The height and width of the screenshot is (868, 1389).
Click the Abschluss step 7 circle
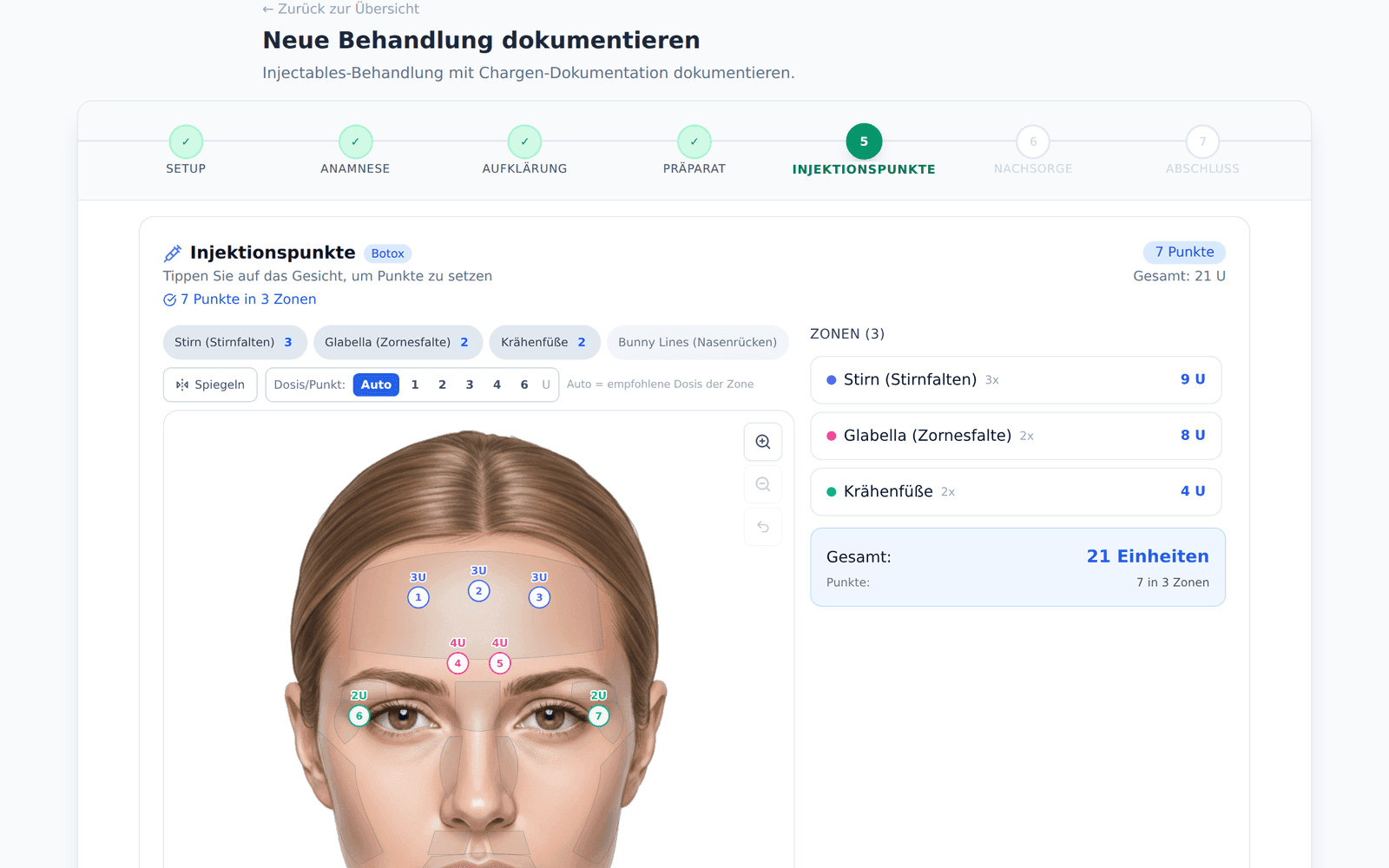coord(1202,141)
